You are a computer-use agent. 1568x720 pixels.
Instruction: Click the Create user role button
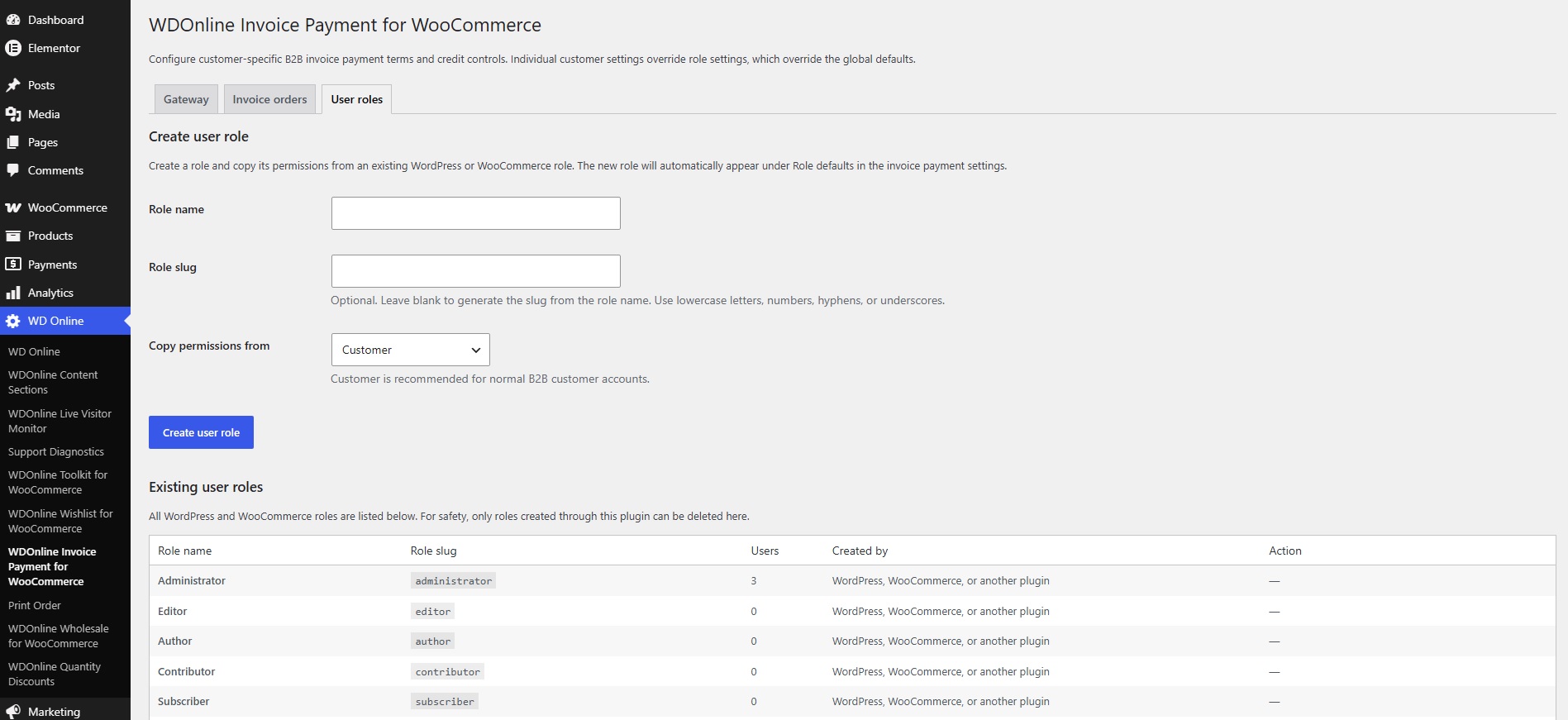tap(201, 432)
